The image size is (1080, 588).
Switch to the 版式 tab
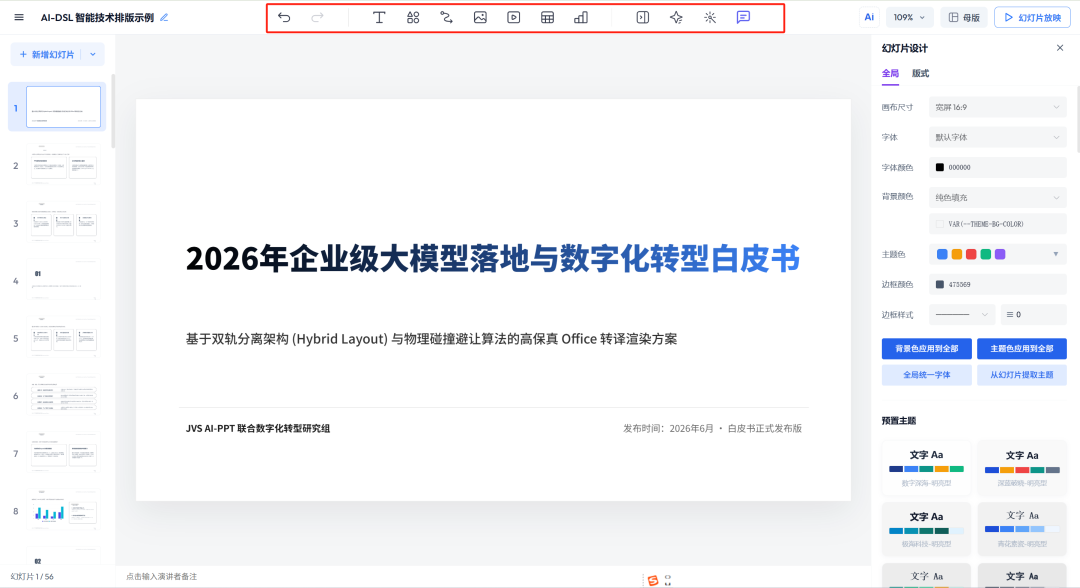pos(920,73)
